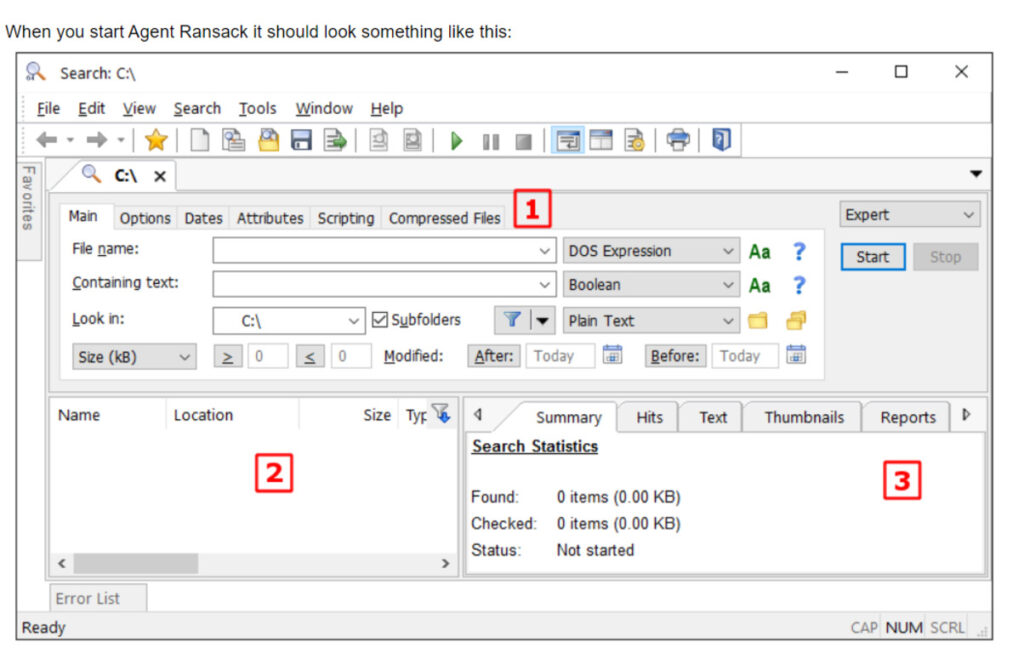Open the Expert mode dropdown

910,215
